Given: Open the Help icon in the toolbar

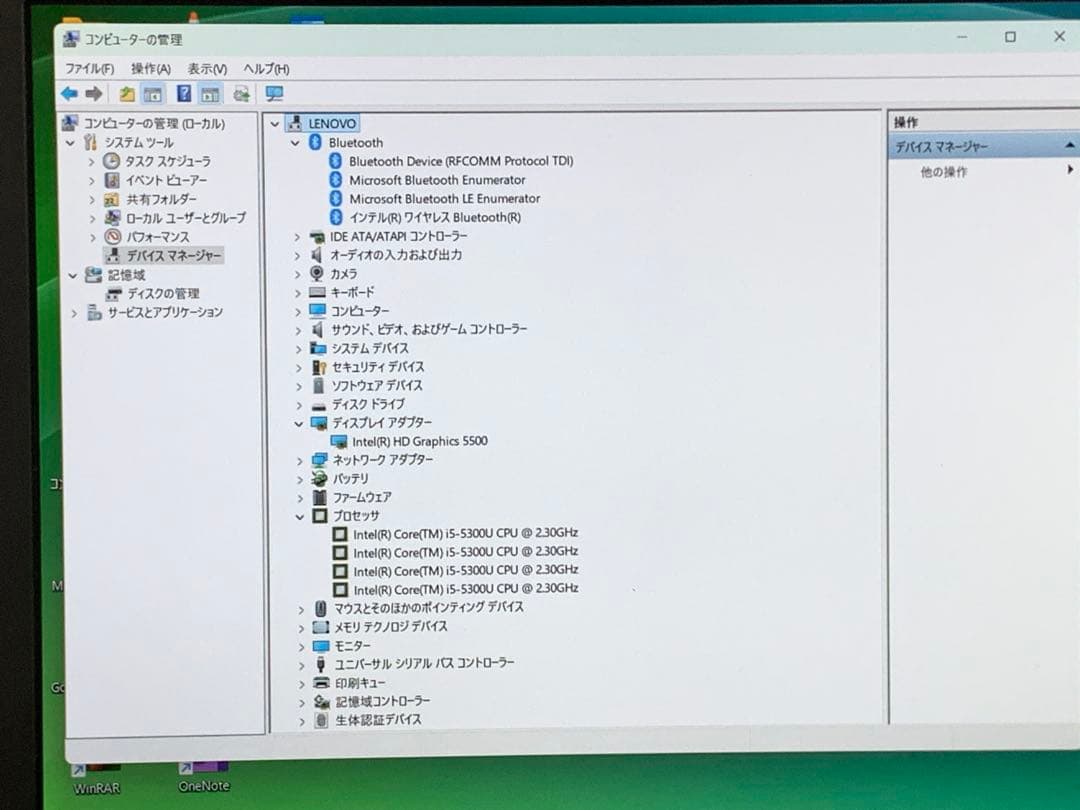Looking at the screenshot, I should click(x=183, y=93).
